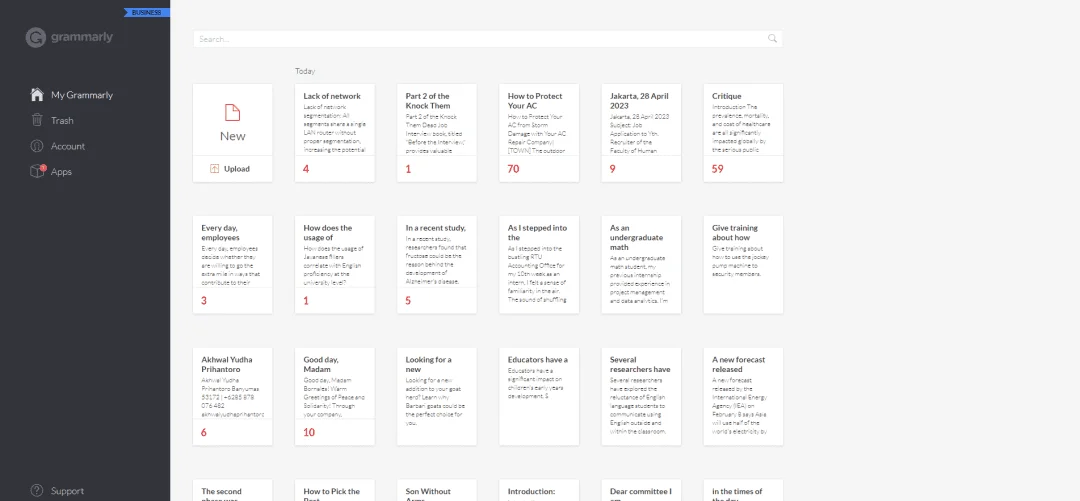Open 'Several researchers have' document
This screenshot has width=1080, height=501.
click(x=641, y=396)
